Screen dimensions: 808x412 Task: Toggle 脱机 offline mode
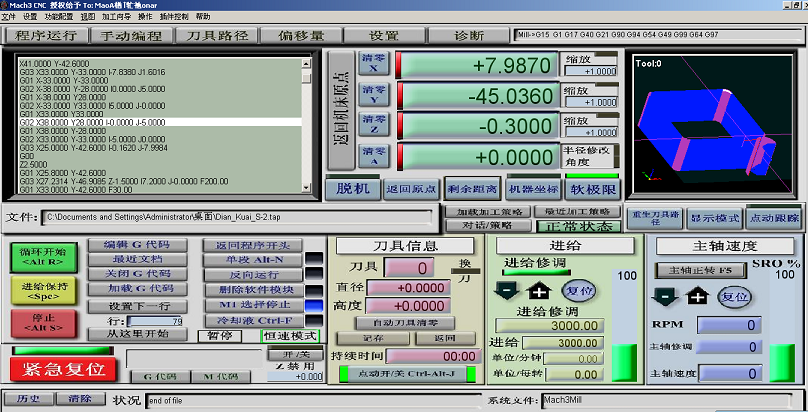point(353,190)
